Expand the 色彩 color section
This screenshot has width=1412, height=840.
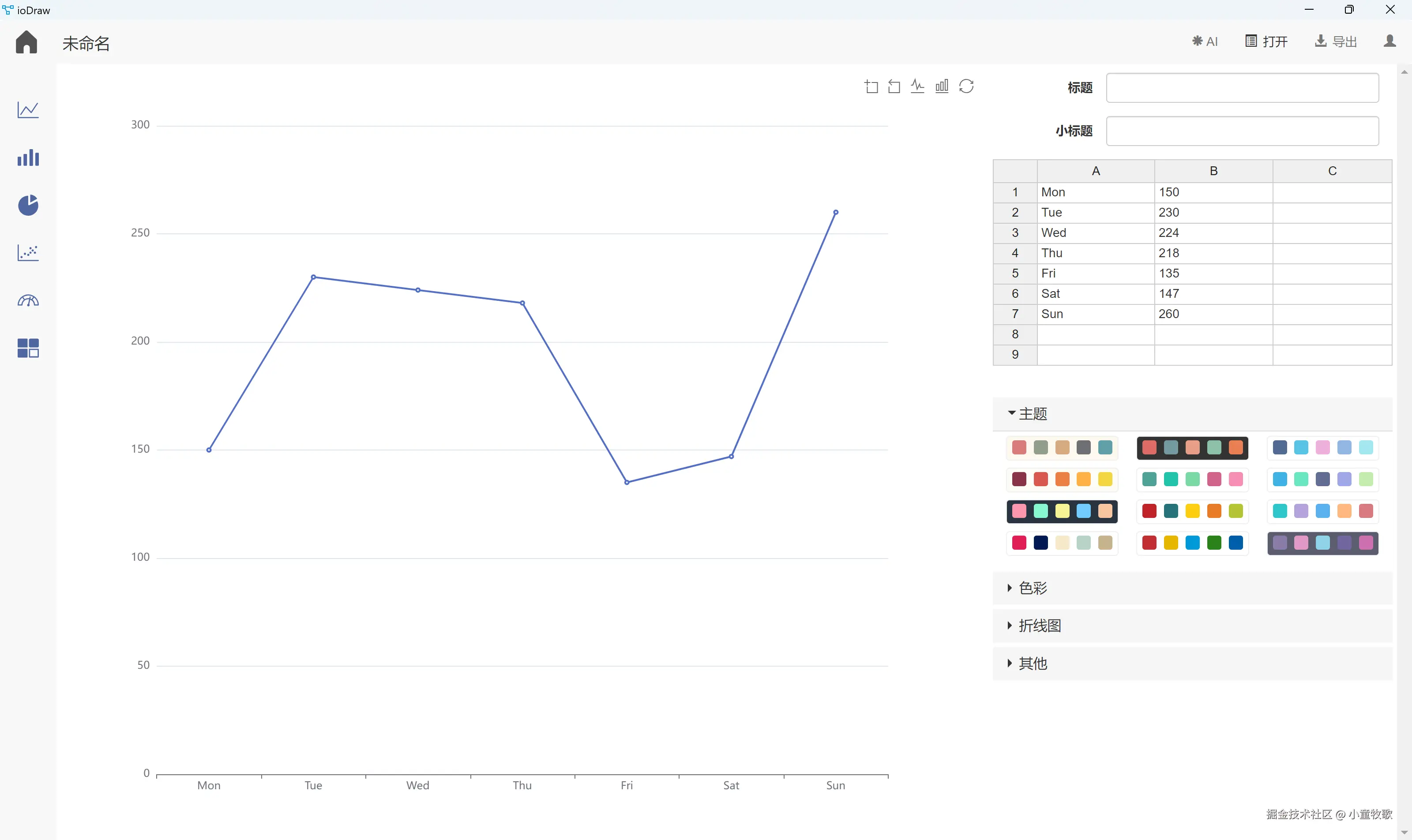[x=1032, y=588]
